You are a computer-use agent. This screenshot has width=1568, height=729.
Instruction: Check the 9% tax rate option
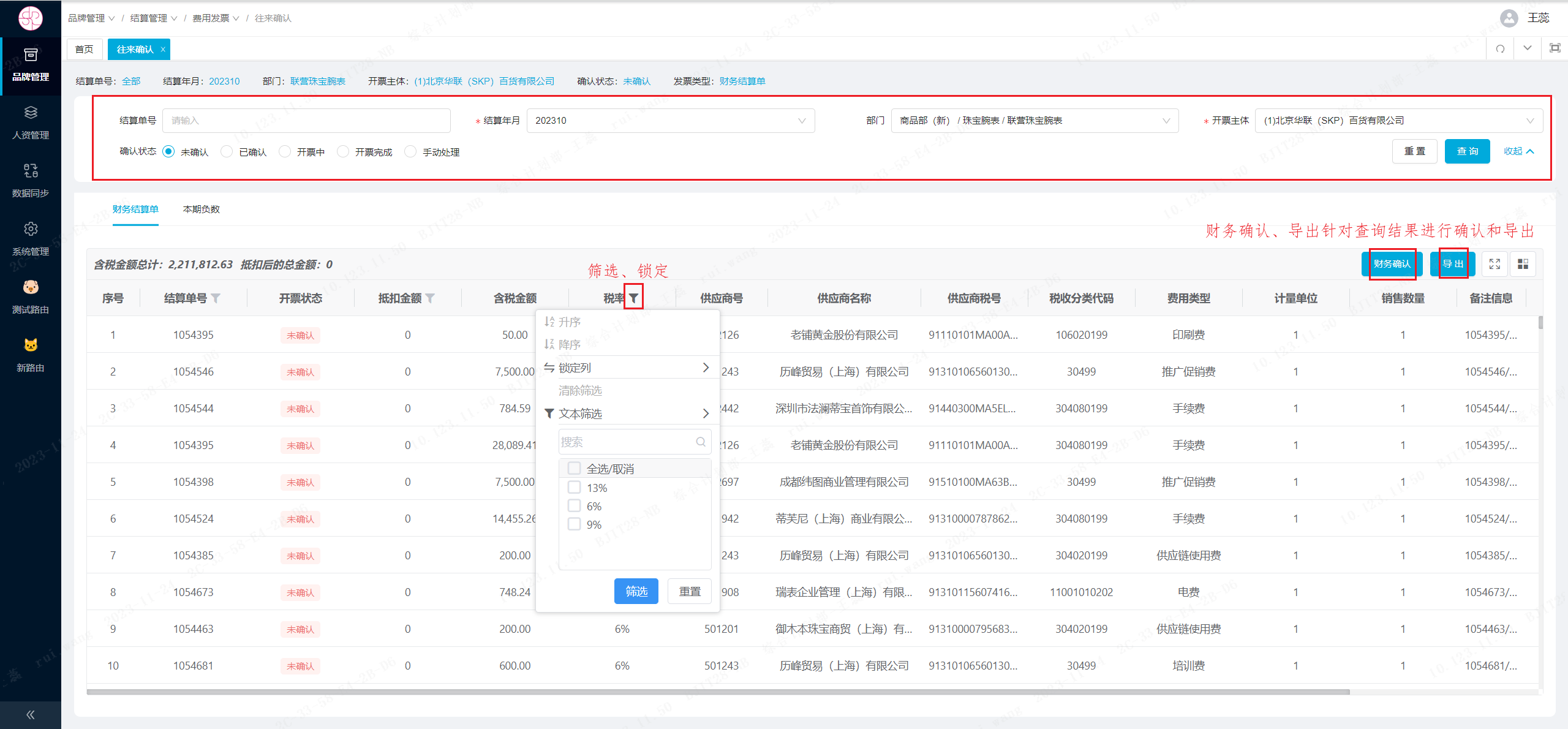click(x=574, y=524)
